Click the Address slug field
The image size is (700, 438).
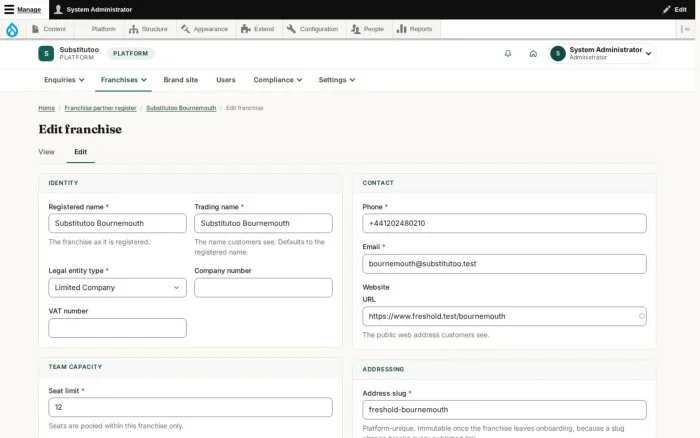(x=504, y=410)
